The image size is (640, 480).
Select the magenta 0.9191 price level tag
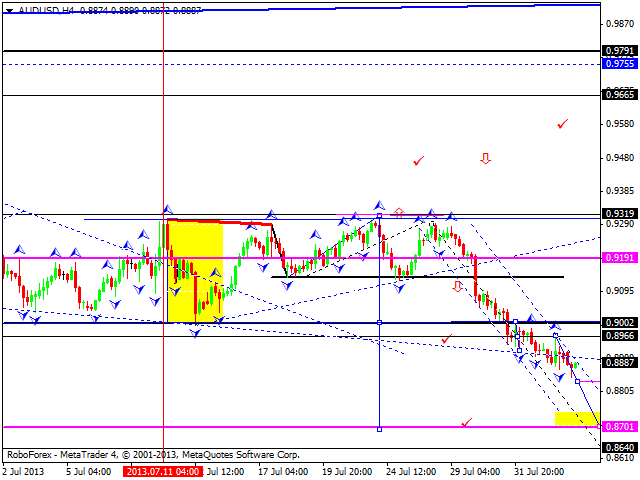click(x=619, y=257)
